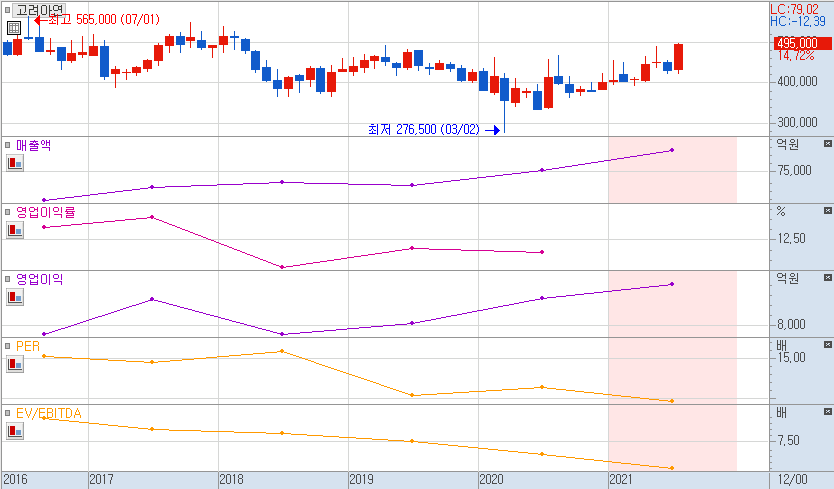Viewport: 834px width, 489px height.
Task: Click the chart settings icon in 매출액 panel
Action: coord(15,163)
